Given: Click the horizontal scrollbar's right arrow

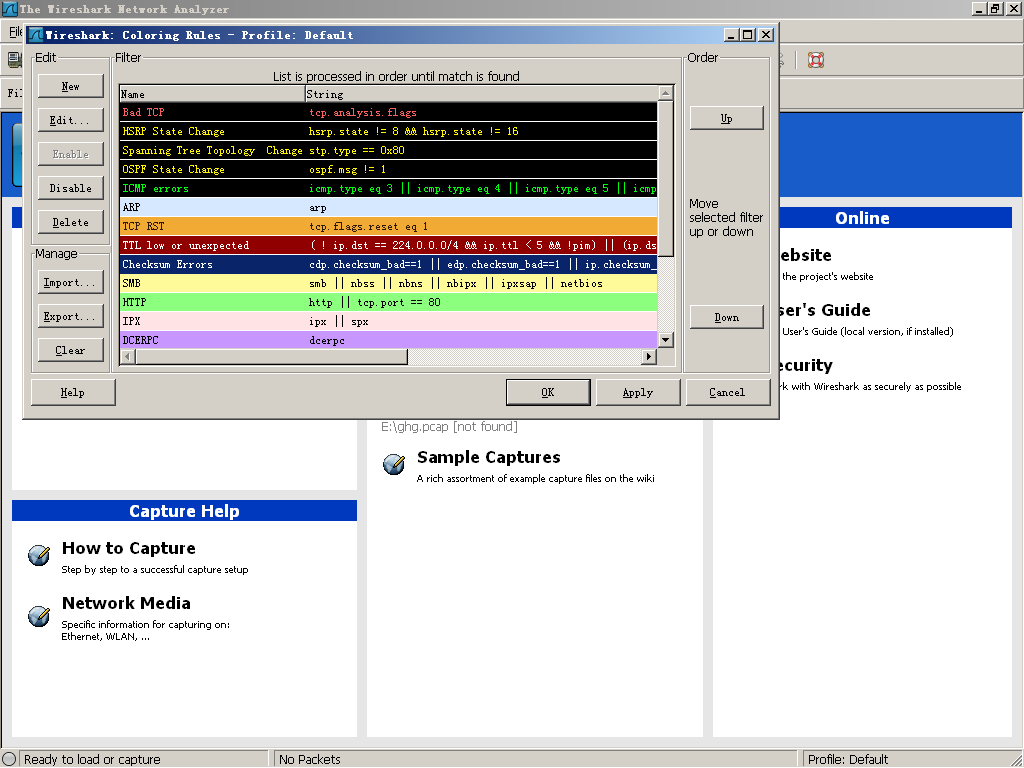Looking at the screenshot, I should coord(648,357).
